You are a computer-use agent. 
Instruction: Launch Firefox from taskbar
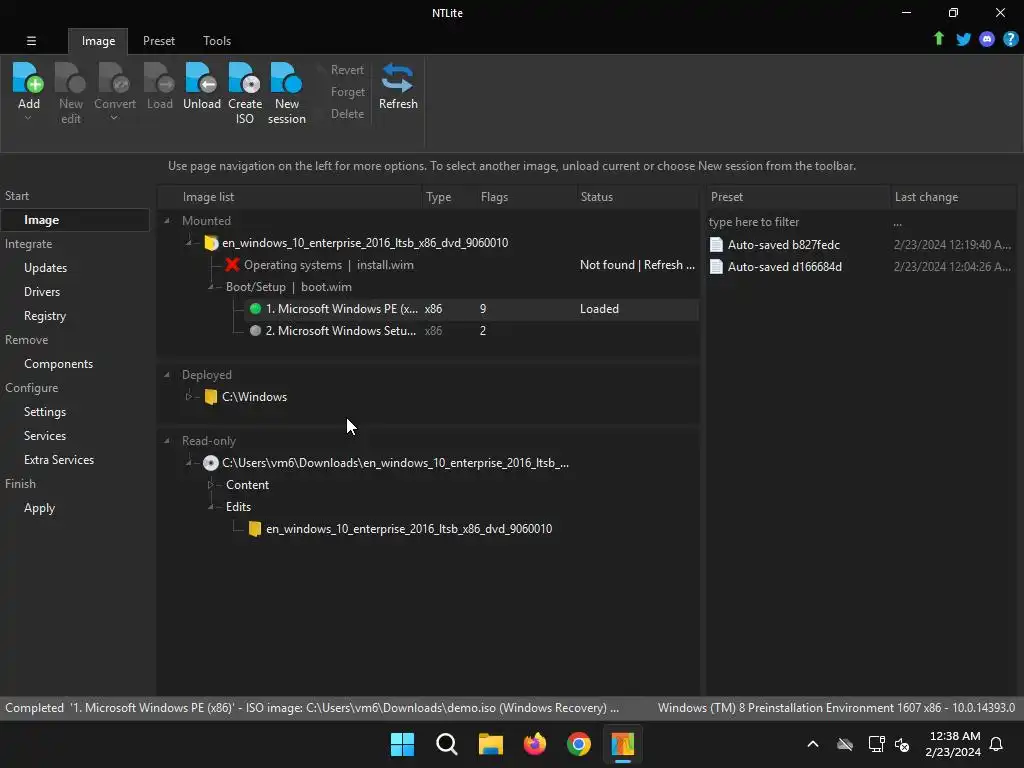(535, 744)
